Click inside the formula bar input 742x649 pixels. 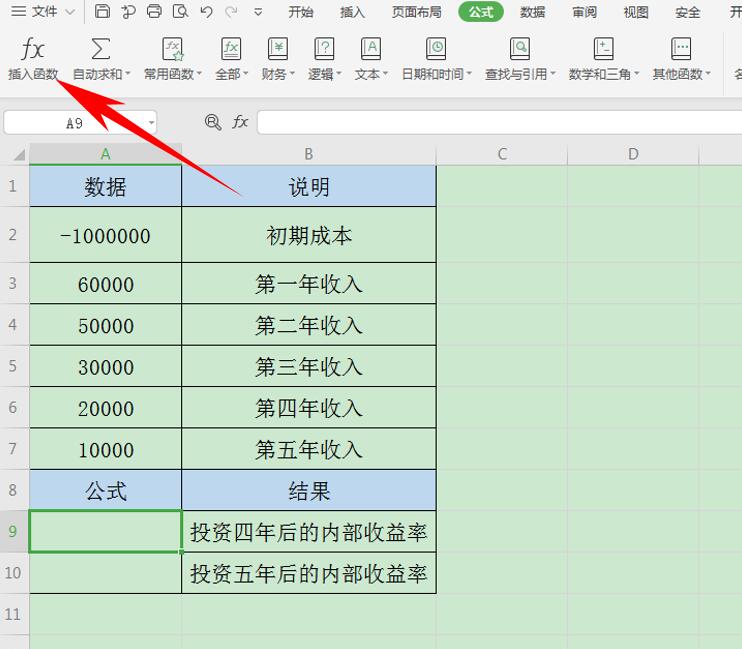(499, 123)
